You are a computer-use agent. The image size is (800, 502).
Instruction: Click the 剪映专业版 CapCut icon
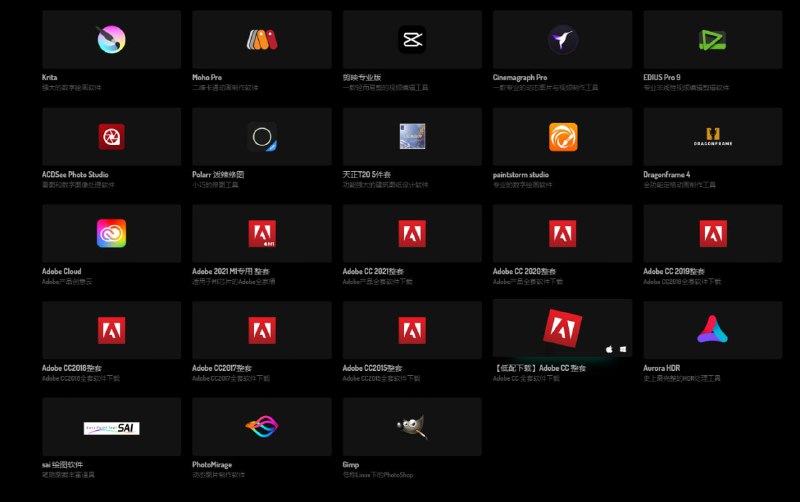pyautogui.click(x=411, y=39)
